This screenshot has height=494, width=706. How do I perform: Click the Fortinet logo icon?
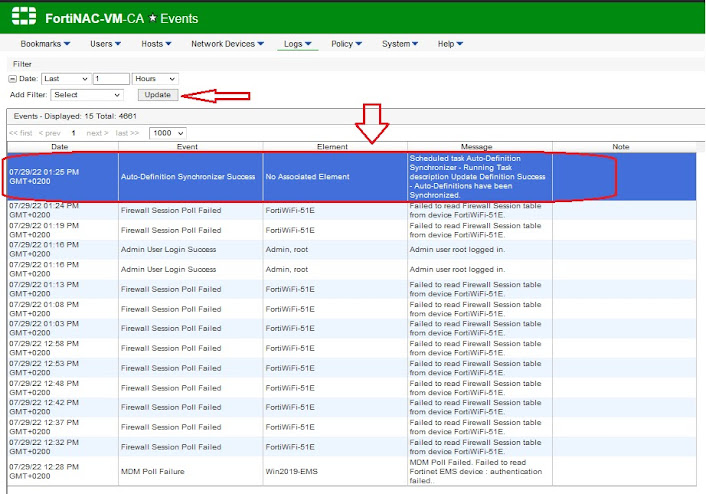pos(24,16)
